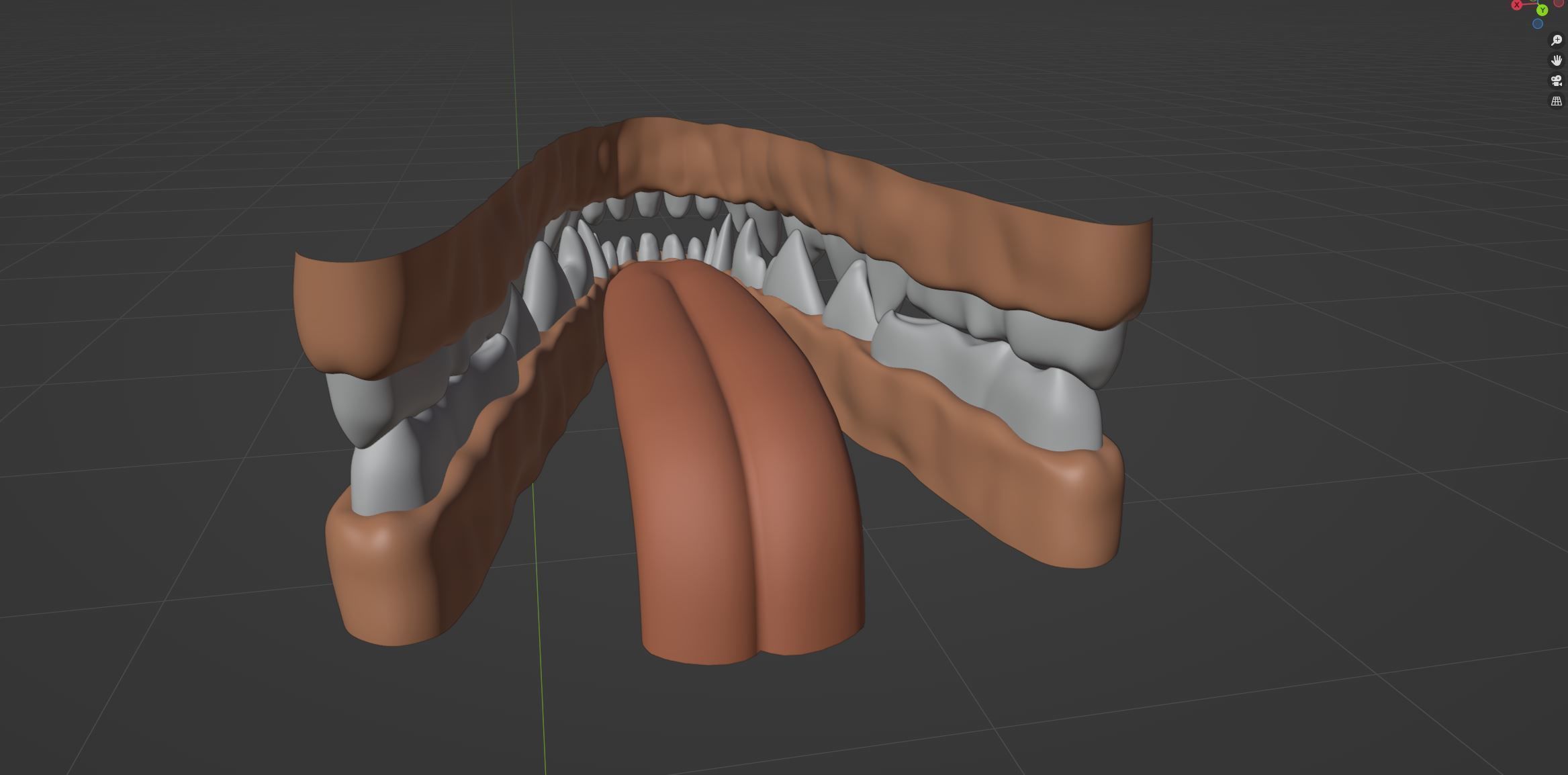The height and width of the screenshot is (775, 1568).
Task: Click the zoom in/out magnifier icon
Action: point(1556,40)
